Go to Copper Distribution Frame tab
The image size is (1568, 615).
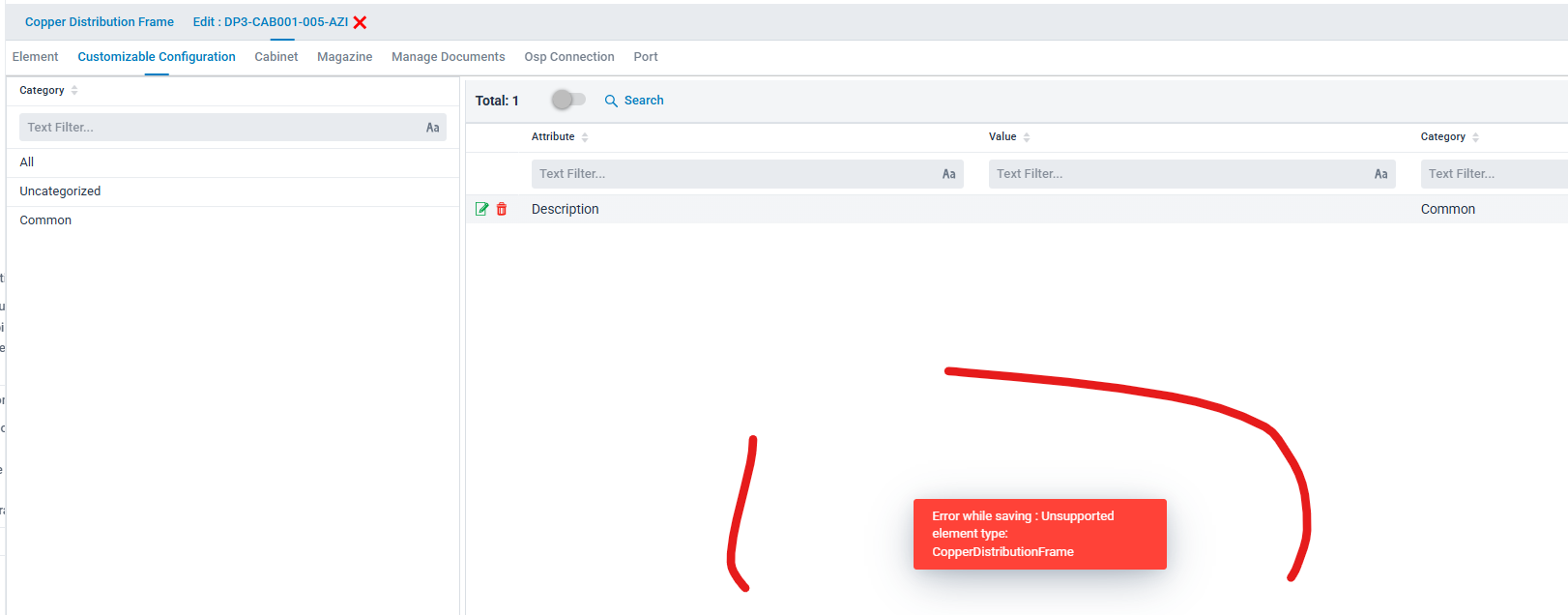[x=100, y=22]
